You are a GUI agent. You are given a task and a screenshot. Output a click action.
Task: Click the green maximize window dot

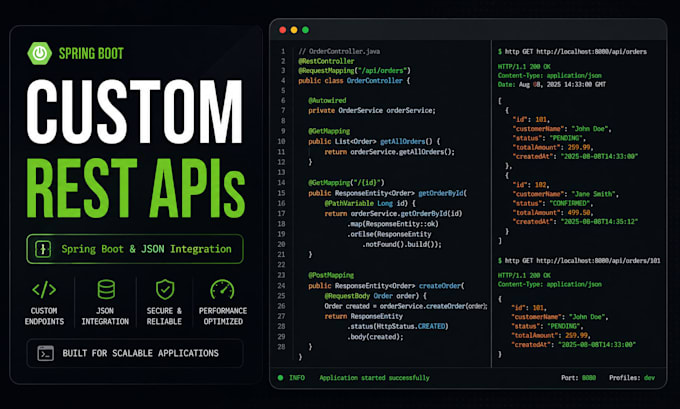tap(305, 30)
